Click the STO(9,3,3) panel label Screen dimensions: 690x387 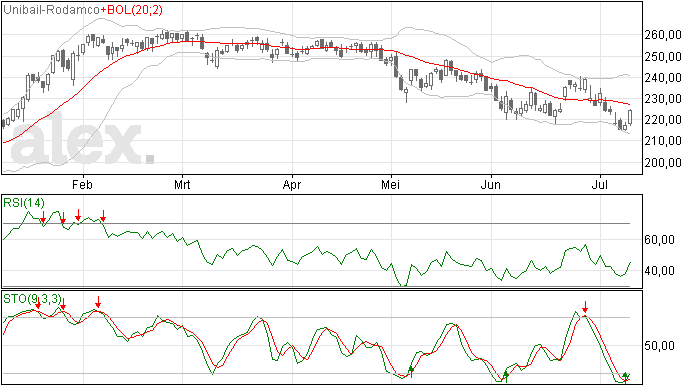(x=33, y=299)
